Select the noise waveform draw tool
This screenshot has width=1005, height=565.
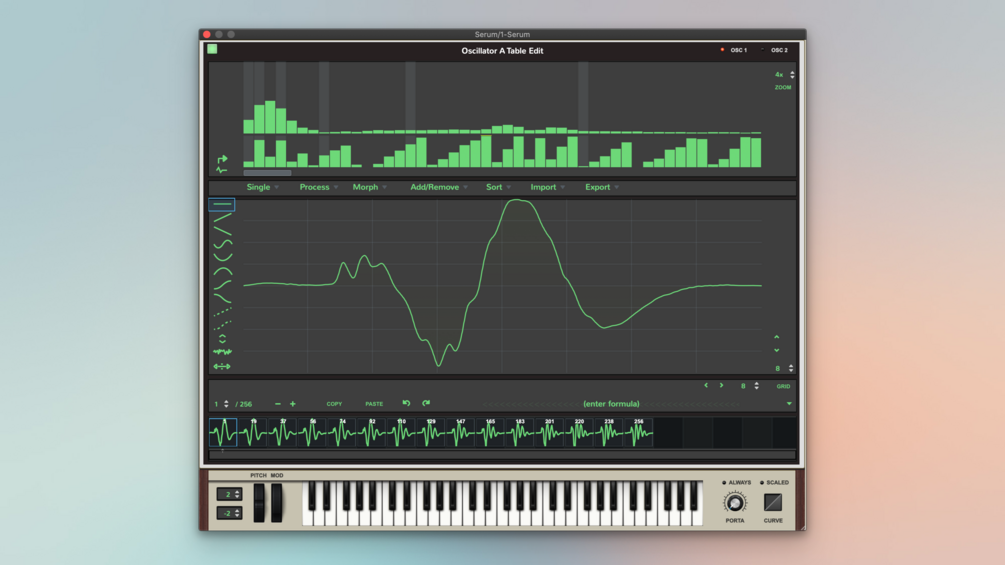click(x=222, y=352)
